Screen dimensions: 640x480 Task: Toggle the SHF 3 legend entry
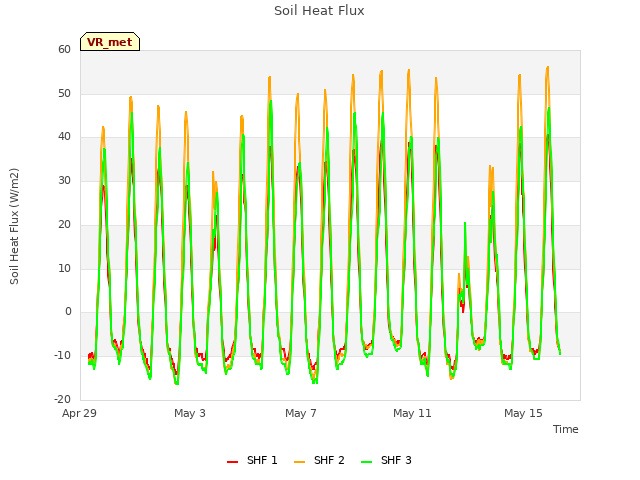coord(386,460)
